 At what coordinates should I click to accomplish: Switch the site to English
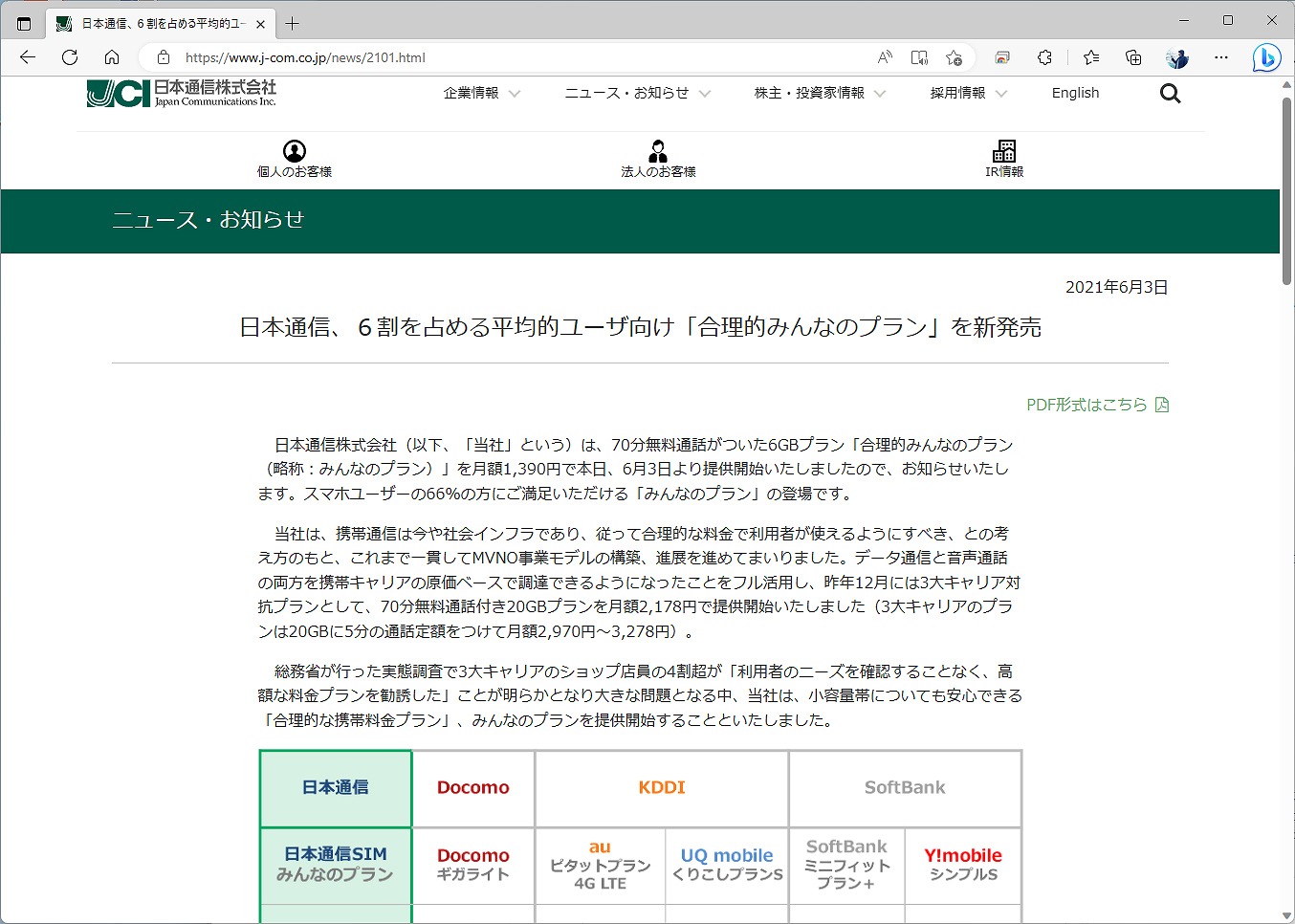(x=1075, y=93)
